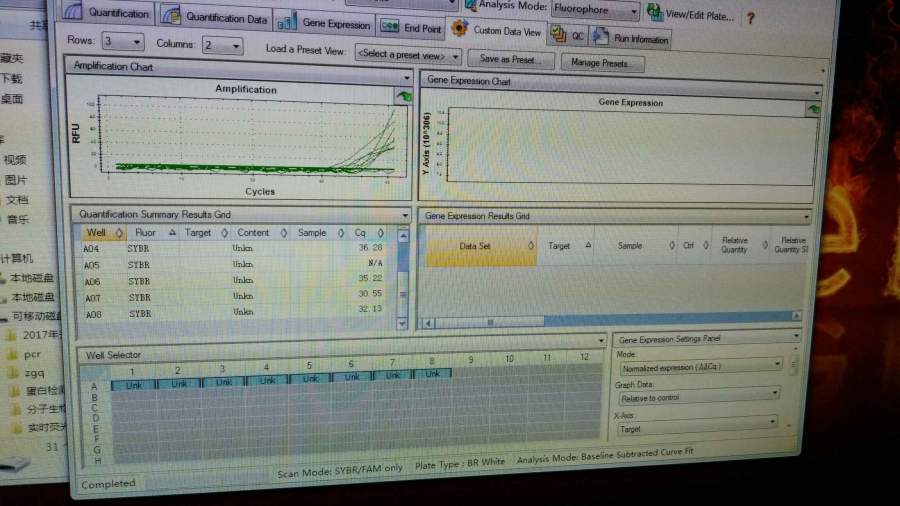900x506 pixels.
Task: Sort by the Content column header
Action: (x=261, y=233)
